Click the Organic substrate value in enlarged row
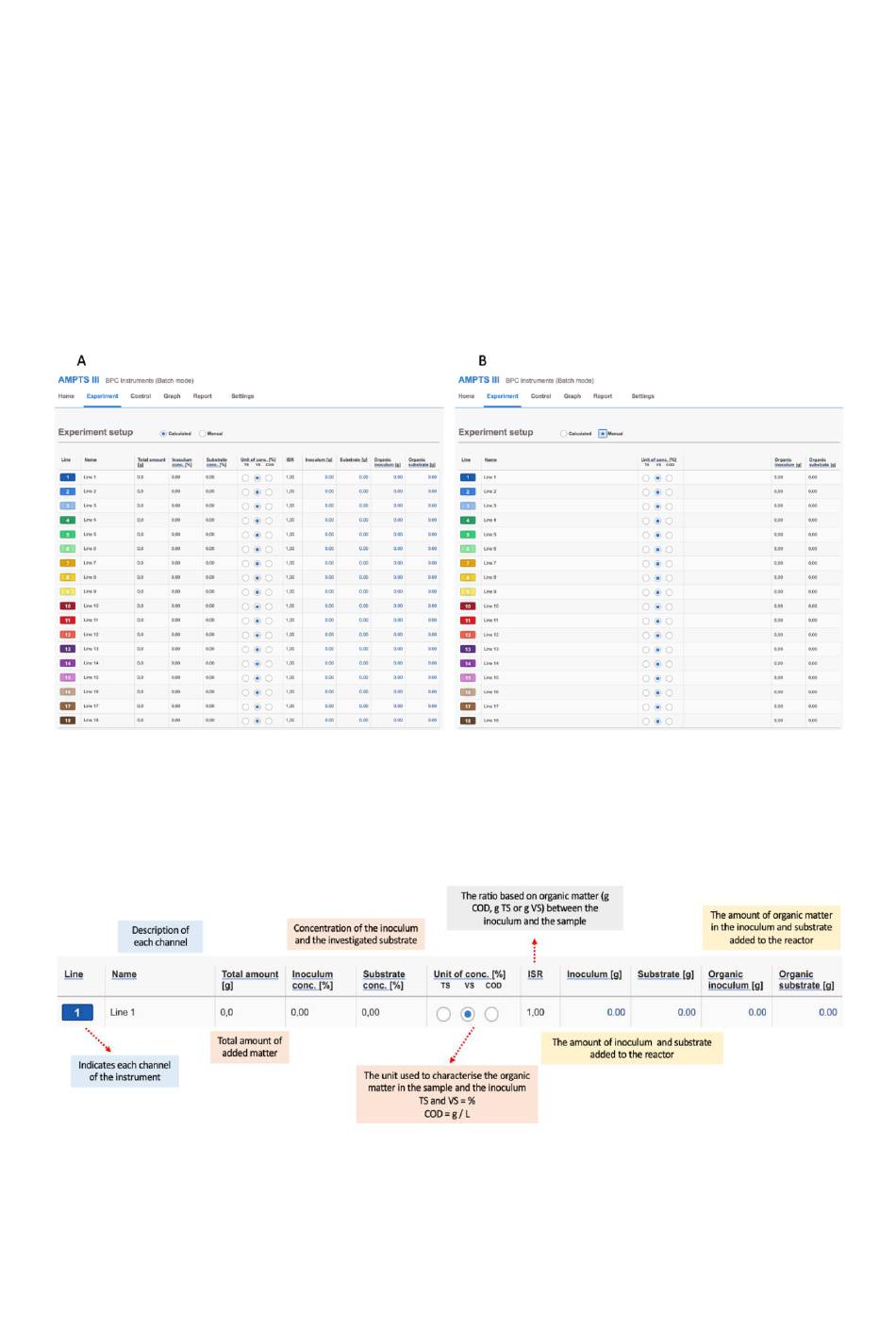Image resolution: width=896 pixels, height=1329 pixels. point(828,1012)
